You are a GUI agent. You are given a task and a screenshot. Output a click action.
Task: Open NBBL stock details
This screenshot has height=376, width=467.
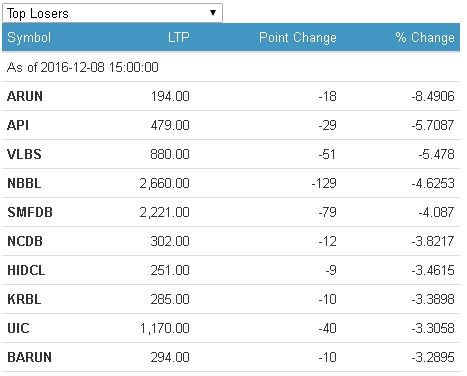(24, 183)
